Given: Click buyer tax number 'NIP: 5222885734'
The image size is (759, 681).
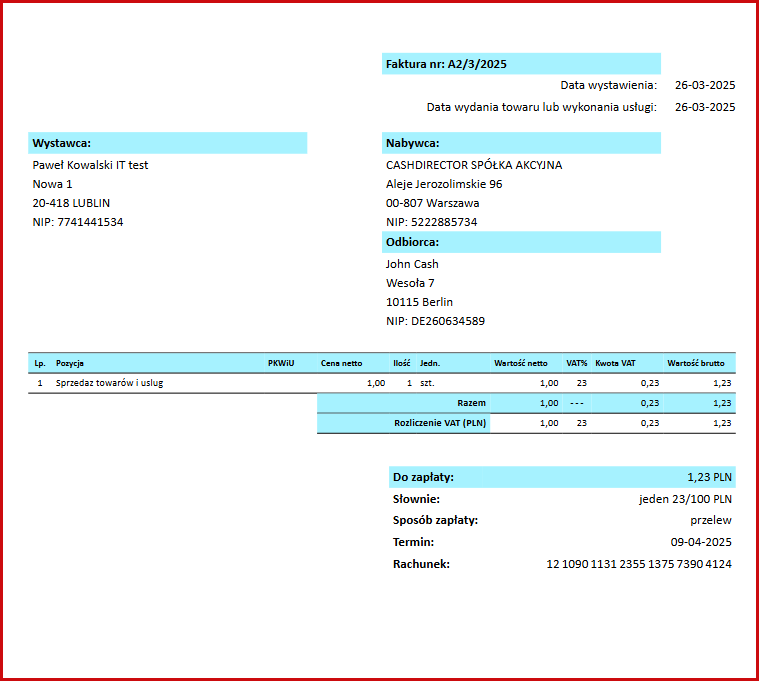Looking at the screenshot, I should pyautogui.click(x=431, y=222).
